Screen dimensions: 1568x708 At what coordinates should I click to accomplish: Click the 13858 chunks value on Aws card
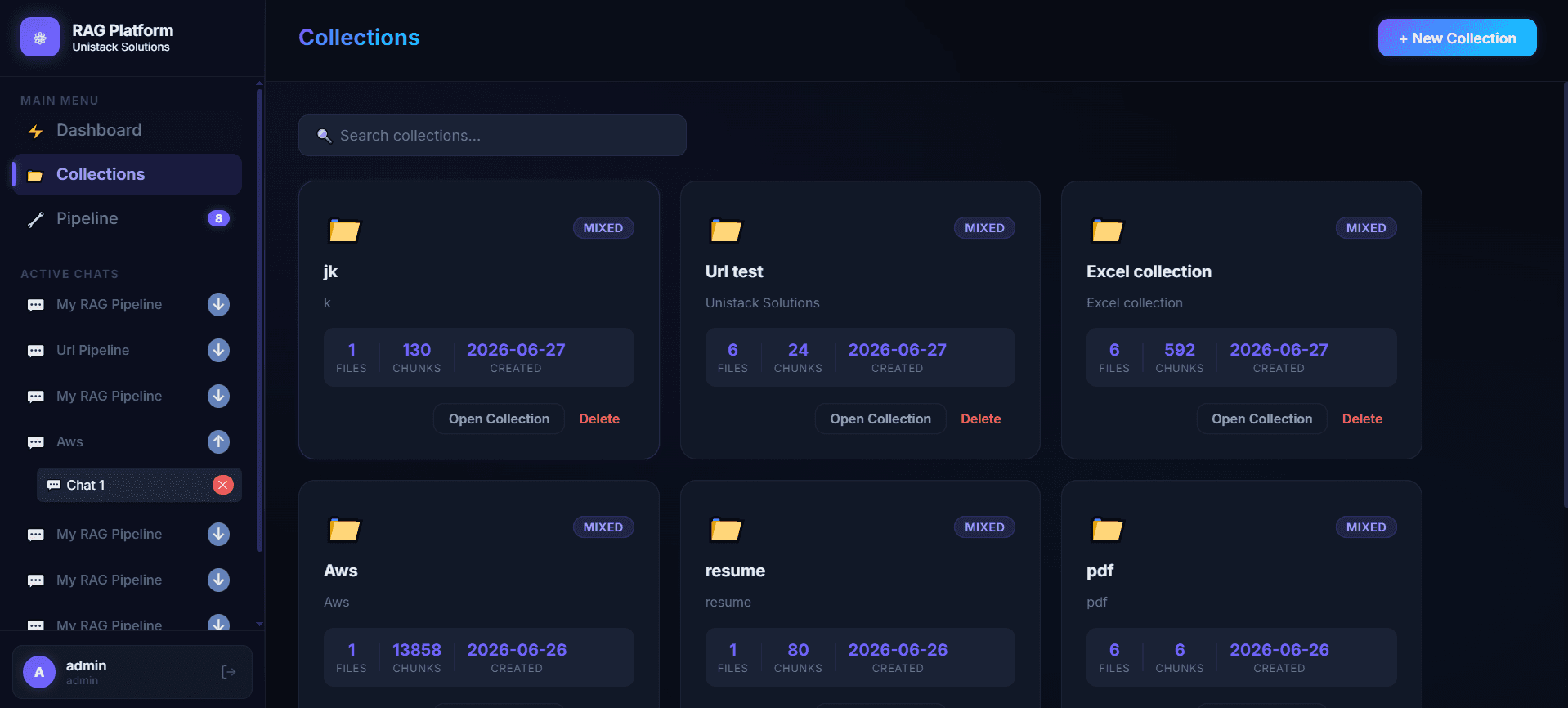click(416, 650)
